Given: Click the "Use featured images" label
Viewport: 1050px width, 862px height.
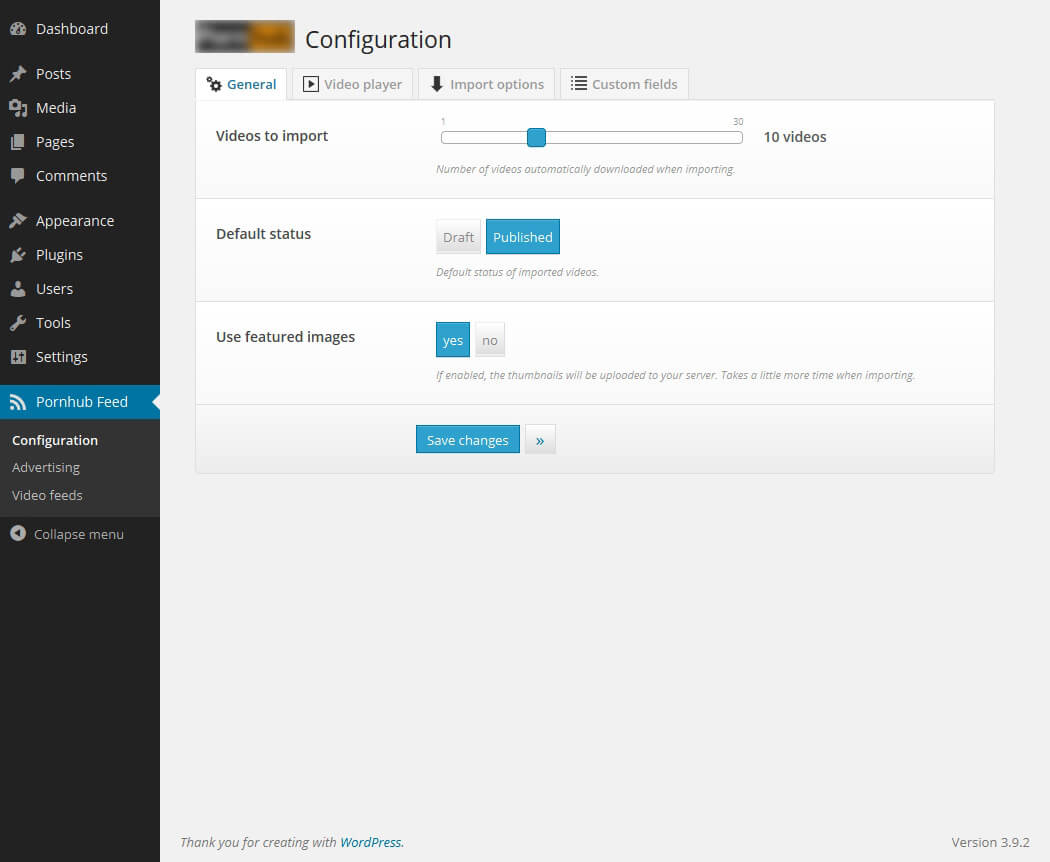Looking at the screenshot, I should [x=285, y=337].
